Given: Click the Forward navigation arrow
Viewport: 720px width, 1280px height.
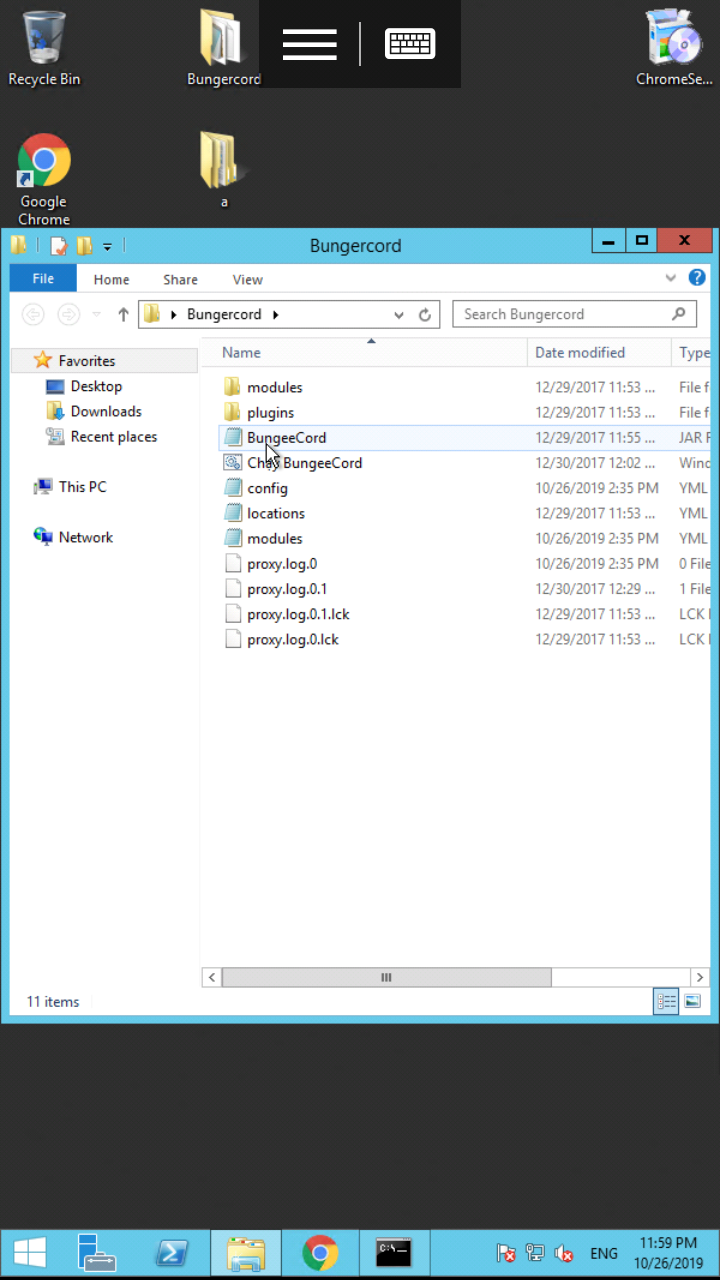Looking at the screenshot, I should [x=68, y=314].
